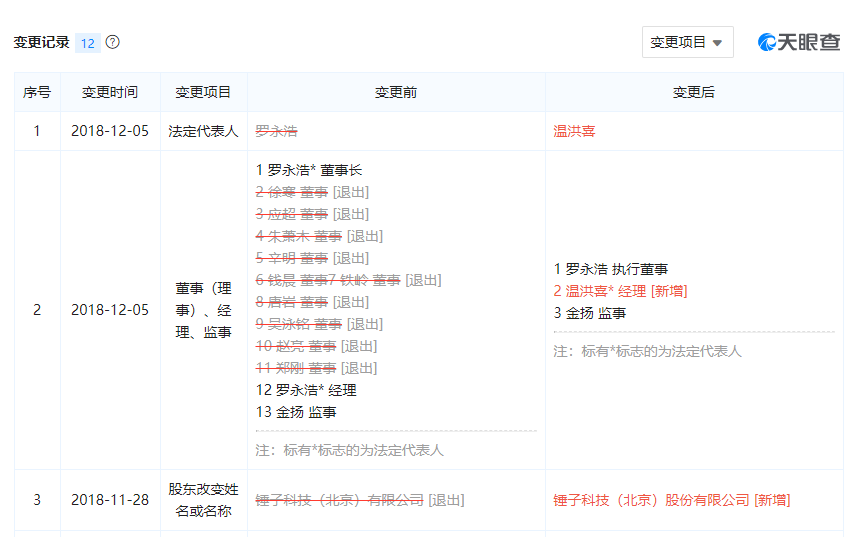Click the 变更前 column header
Image resolution: width=846 pixels, height=537 pixels.
tap(396, 92)
